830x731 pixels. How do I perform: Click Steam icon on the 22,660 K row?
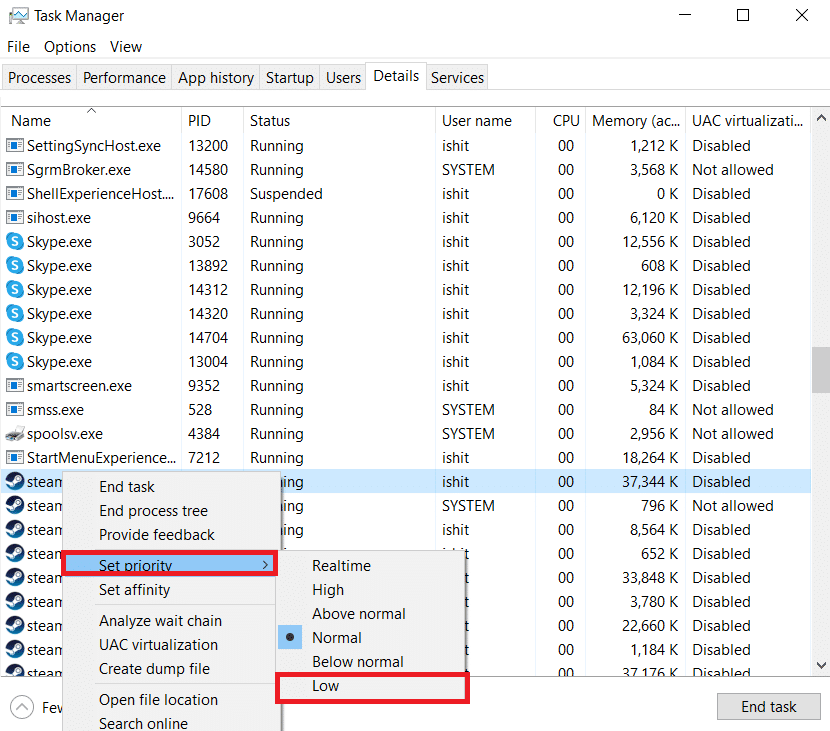[x=15, y=626]
